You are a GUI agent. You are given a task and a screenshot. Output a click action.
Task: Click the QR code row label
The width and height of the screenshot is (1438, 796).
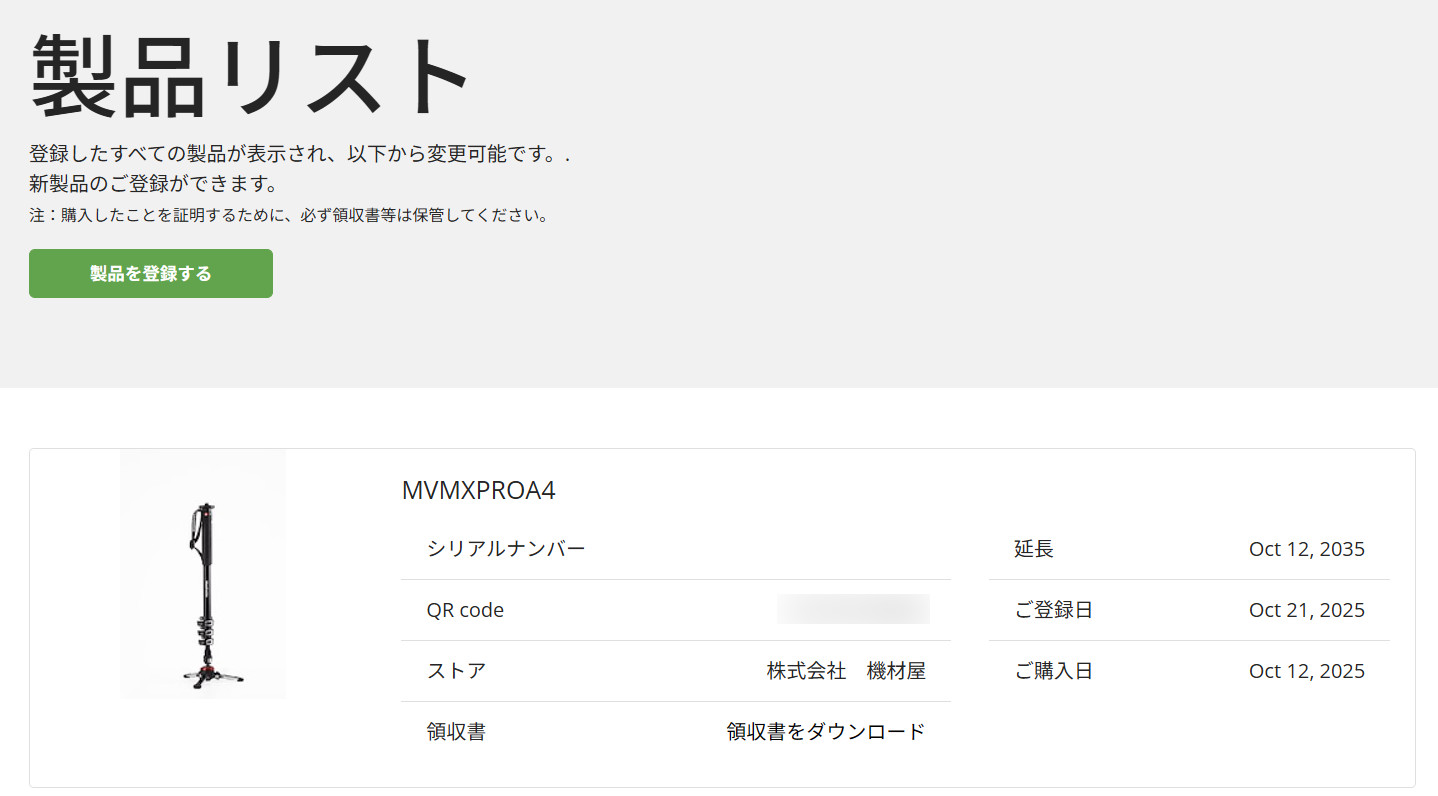pyautogui.click(x=465, y=610)
